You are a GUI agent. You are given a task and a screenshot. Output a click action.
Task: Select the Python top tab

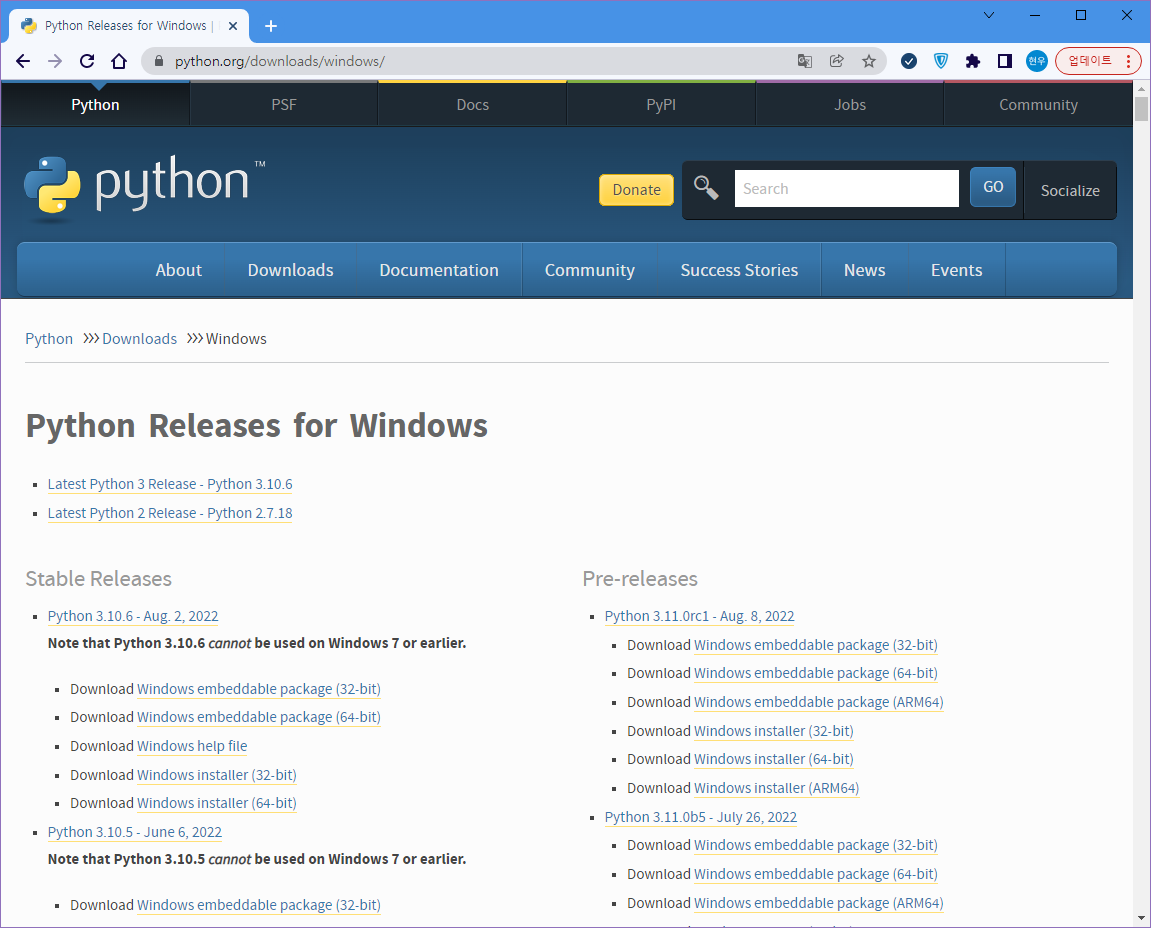click(x=95, y=105)
